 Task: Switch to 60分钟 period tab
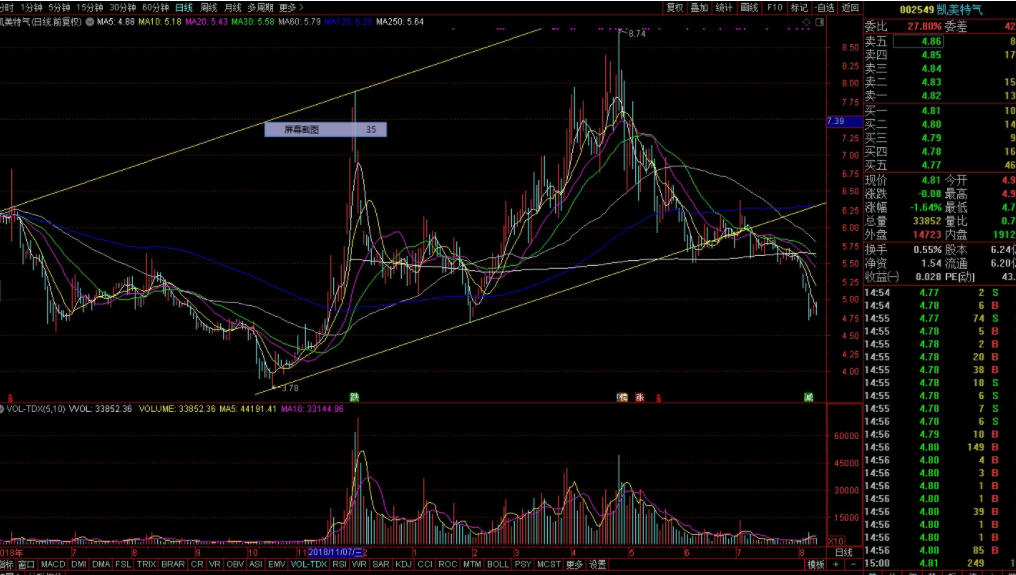pyautogui.click(x=156, y=8)
